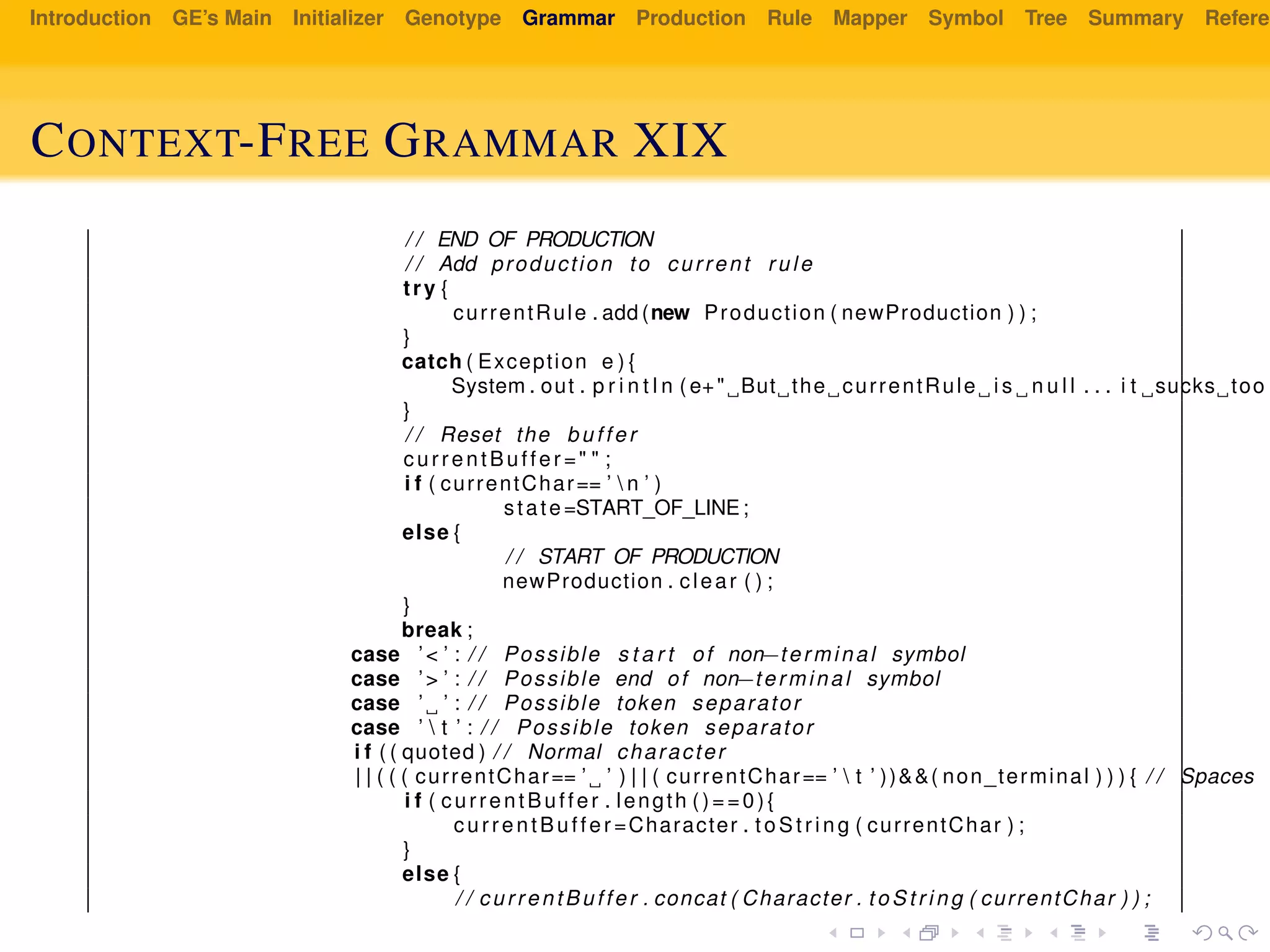Open the GE's Main section
The image size is (1270, 952).
pos(222,18)
